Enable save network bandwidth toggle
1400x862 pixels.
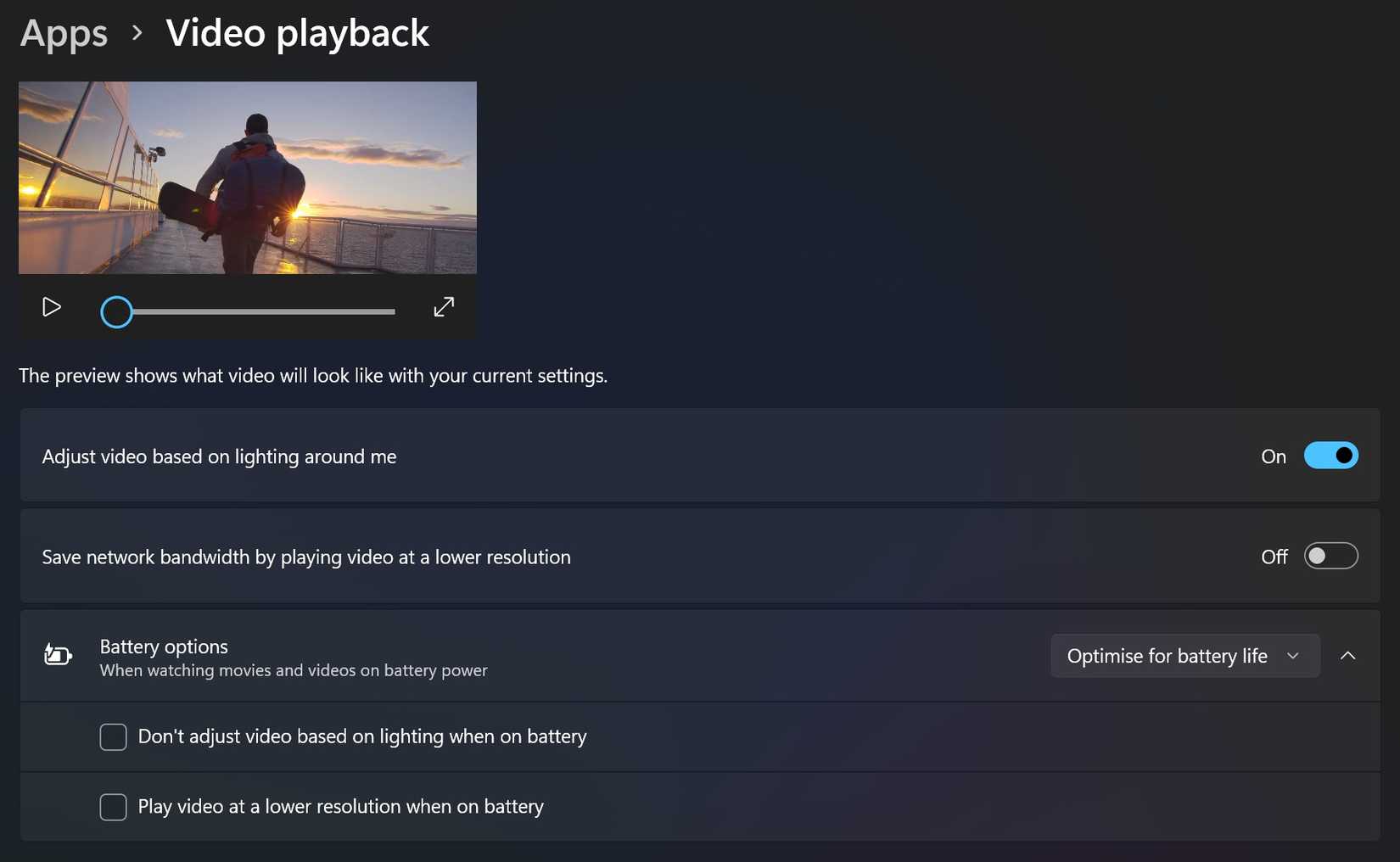1330,556
